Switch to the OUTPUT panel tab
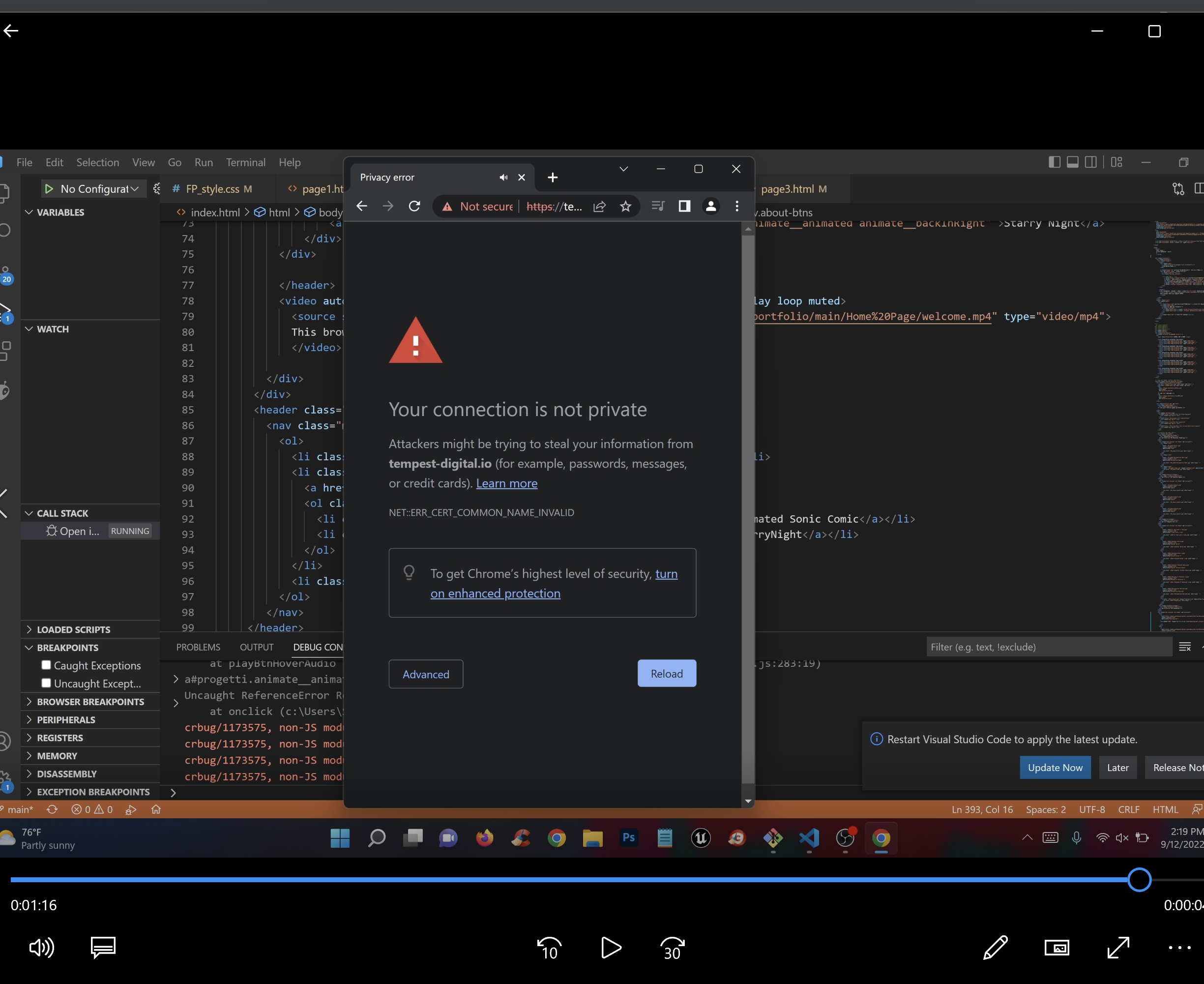 [257, 647]
